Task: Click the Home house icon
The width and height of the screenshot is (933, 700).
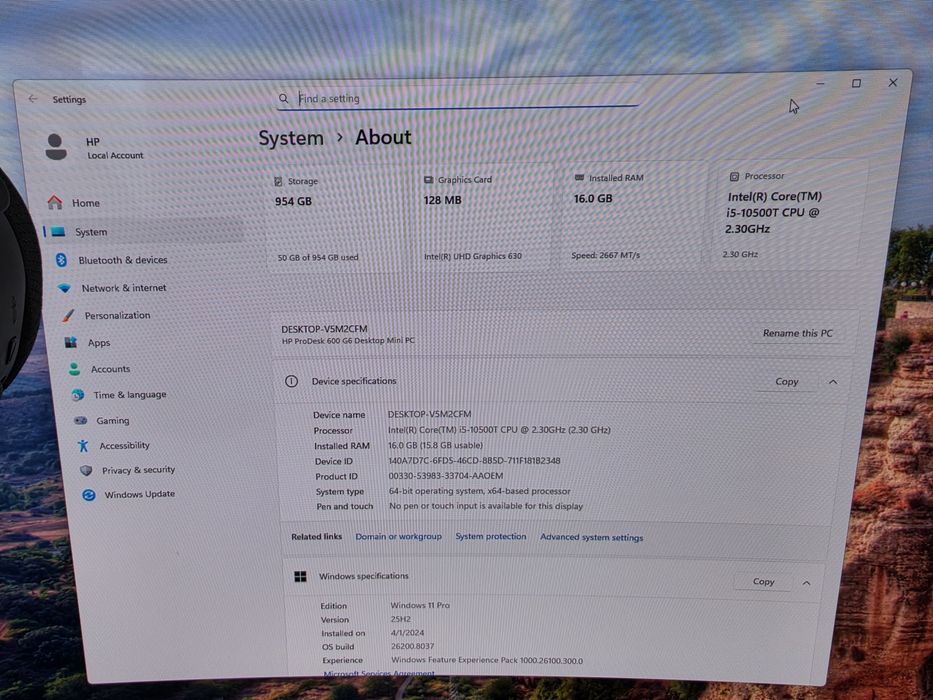Action: click(x=55, y=202)
